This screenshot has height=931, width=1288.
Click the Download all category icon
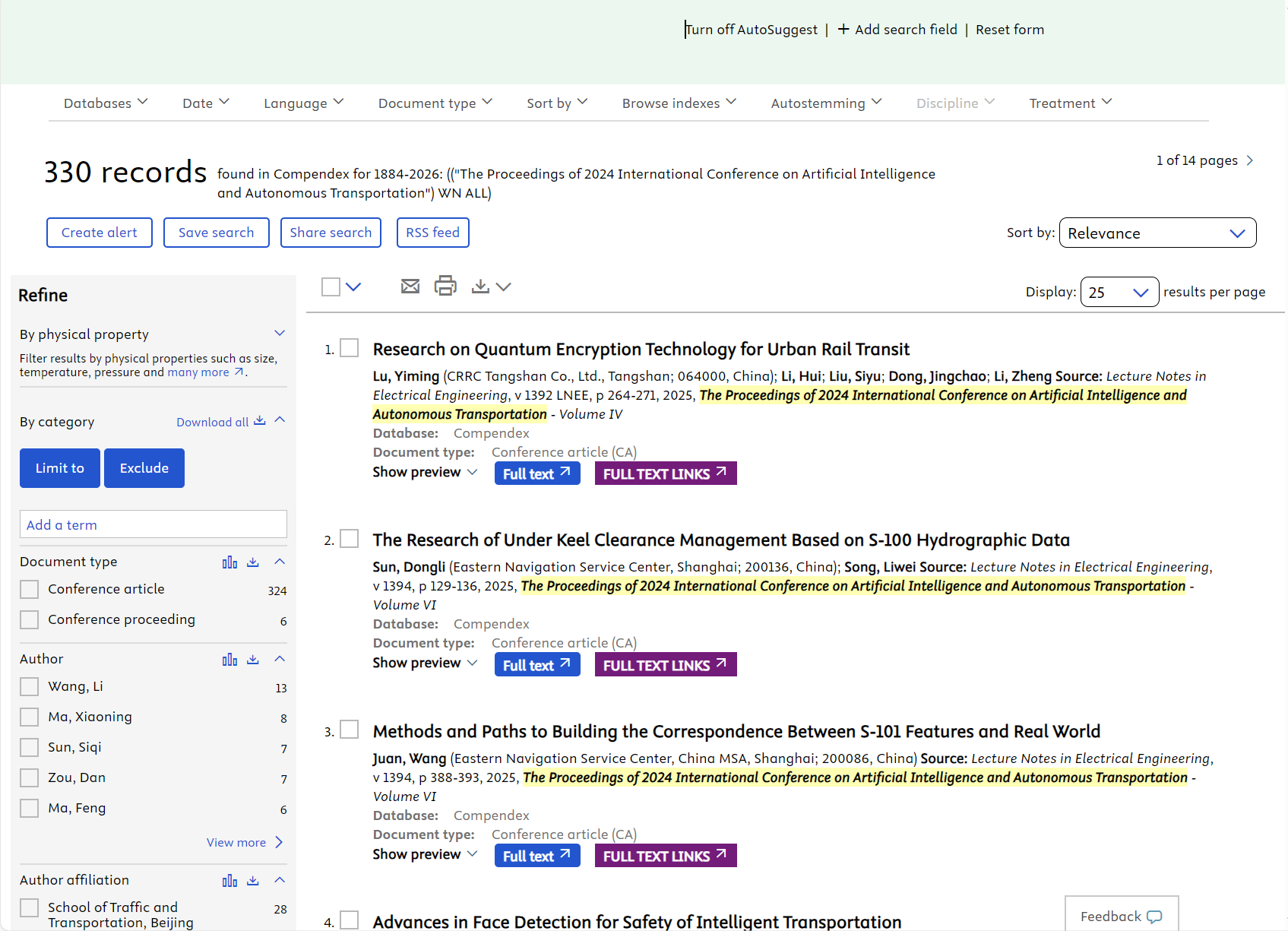tap(259, 421)
